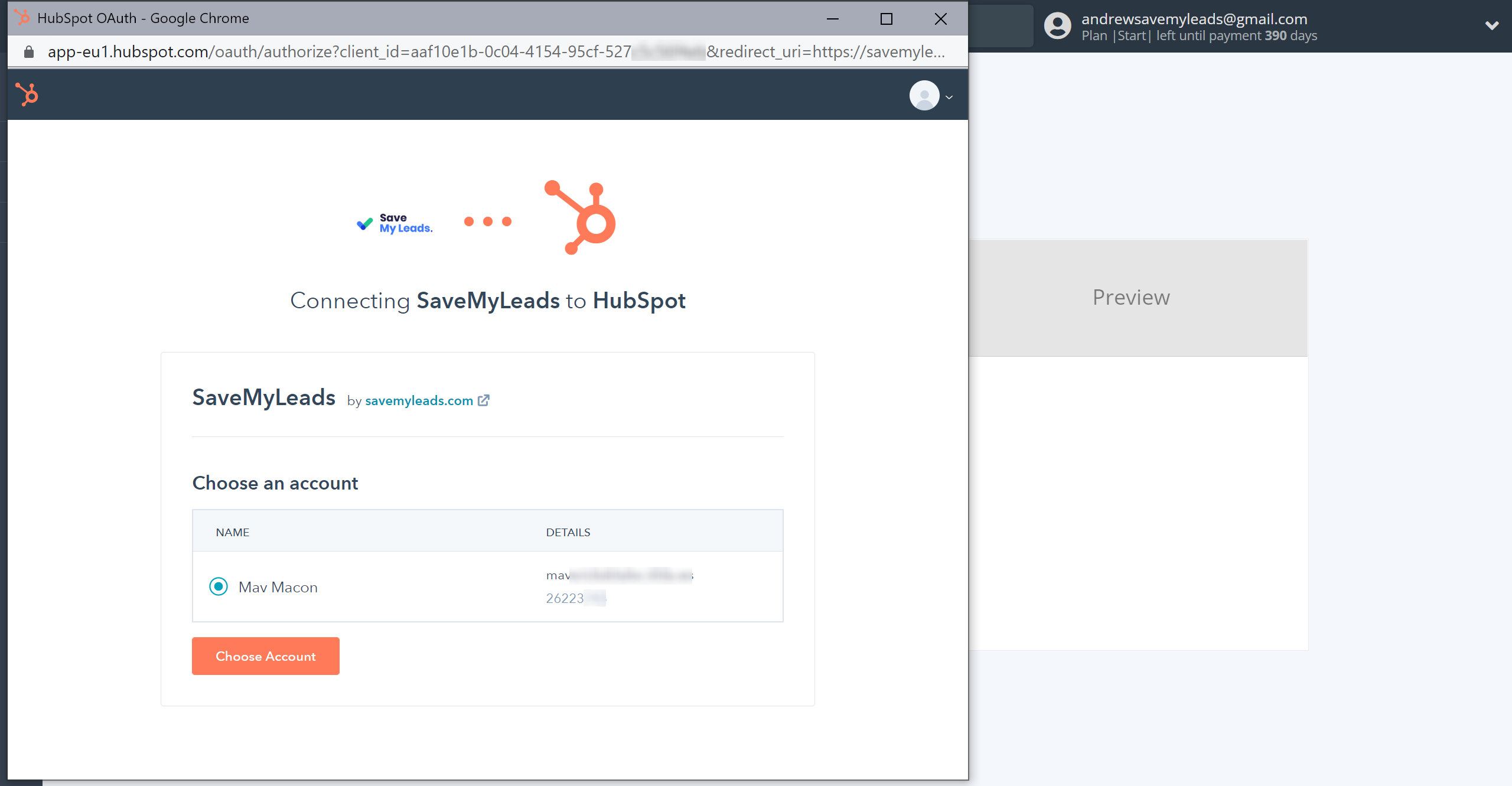The image size is (1512, 786).
Task: Expand the SaveMyLeads account dropdown chevron
Action: (1492, 25)
